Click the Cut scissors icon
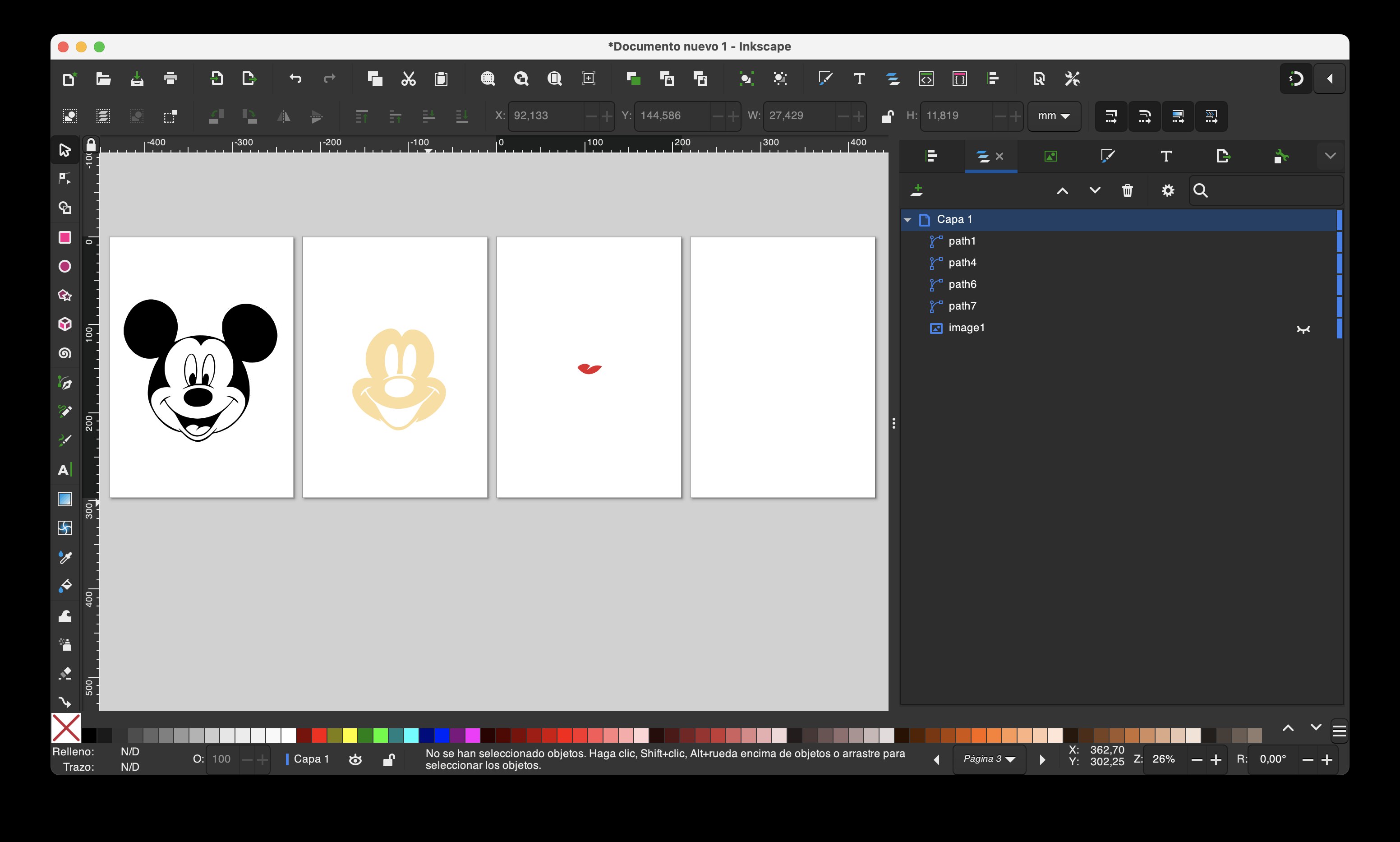 pos(408,79)
